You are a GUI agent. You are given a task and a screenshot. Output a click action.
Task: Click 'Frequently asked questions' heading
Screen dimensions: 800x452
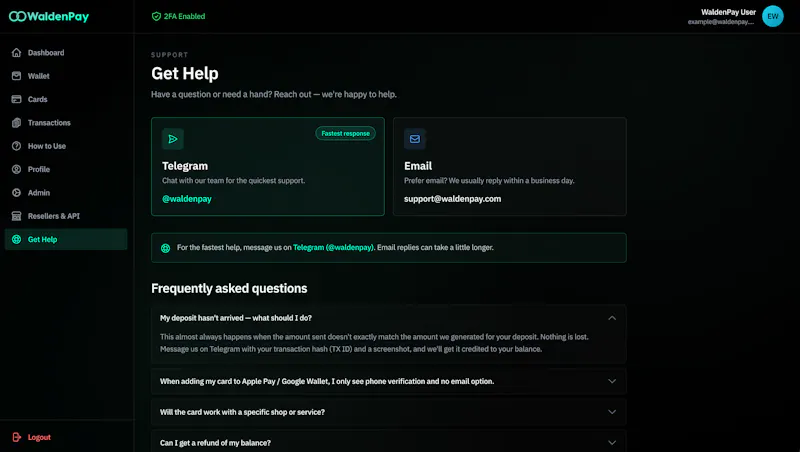coord(229,288)
